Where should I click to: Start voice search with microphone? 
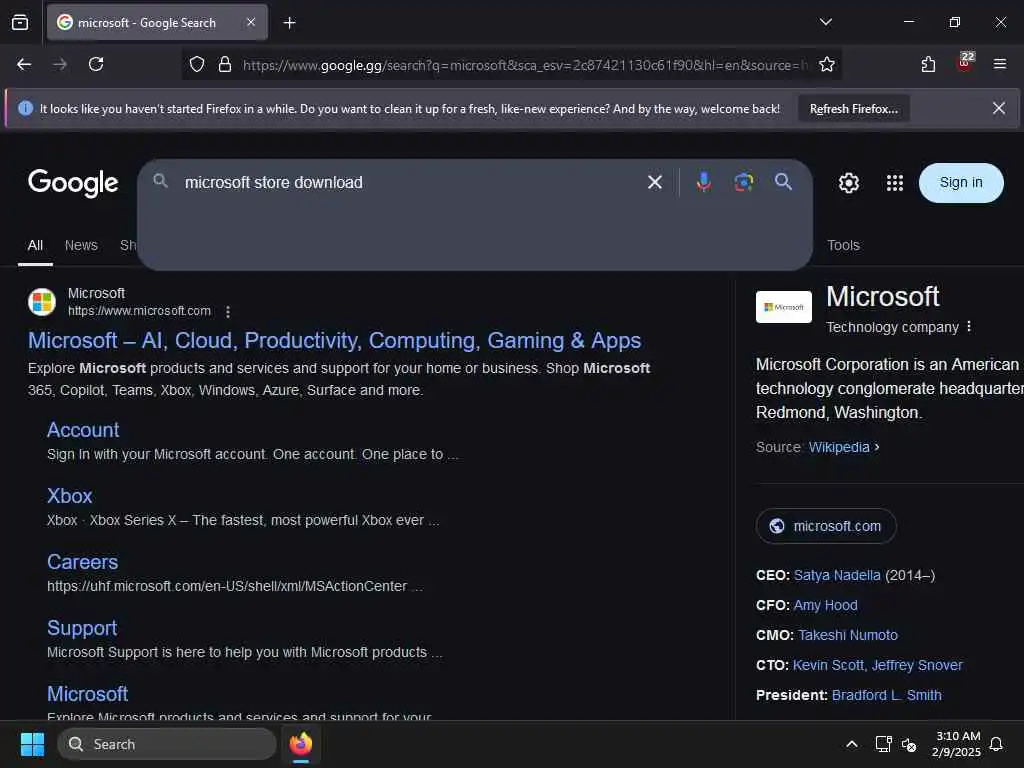[703, 182]
